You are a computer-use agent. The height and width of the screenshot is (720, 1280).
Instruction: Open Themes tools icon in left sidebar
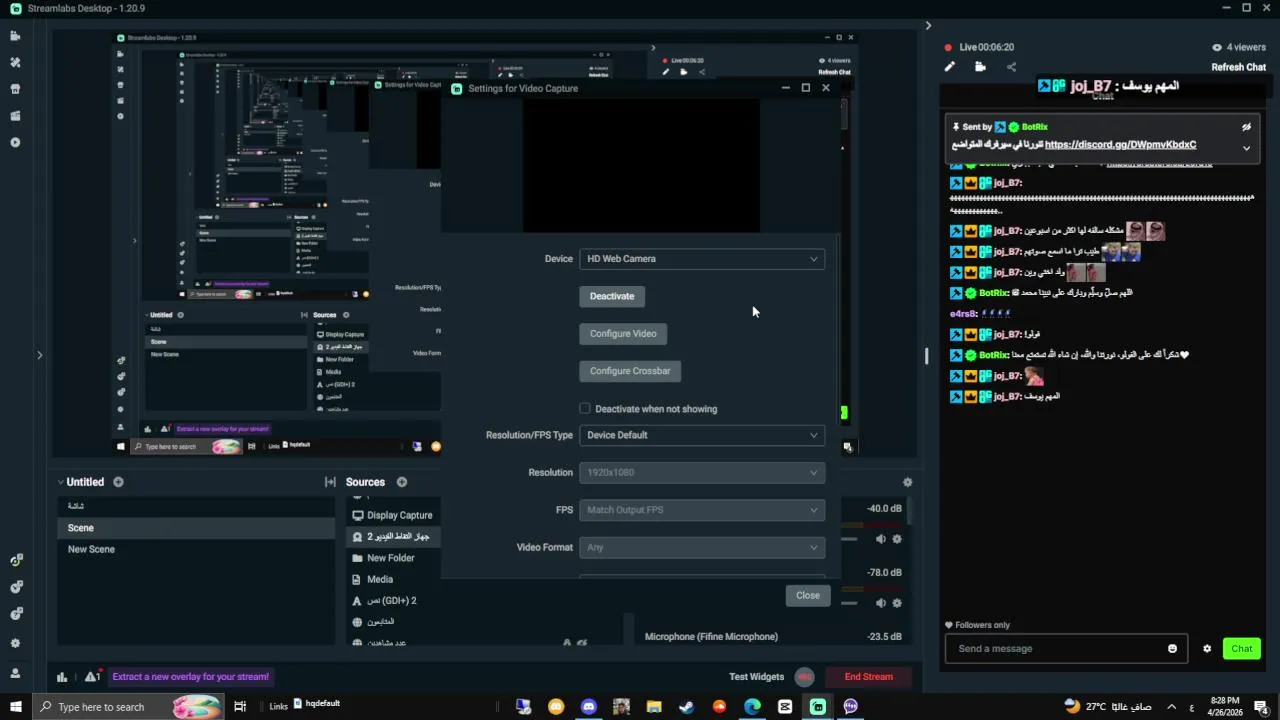pyautogui.click(x=15, y=62)
